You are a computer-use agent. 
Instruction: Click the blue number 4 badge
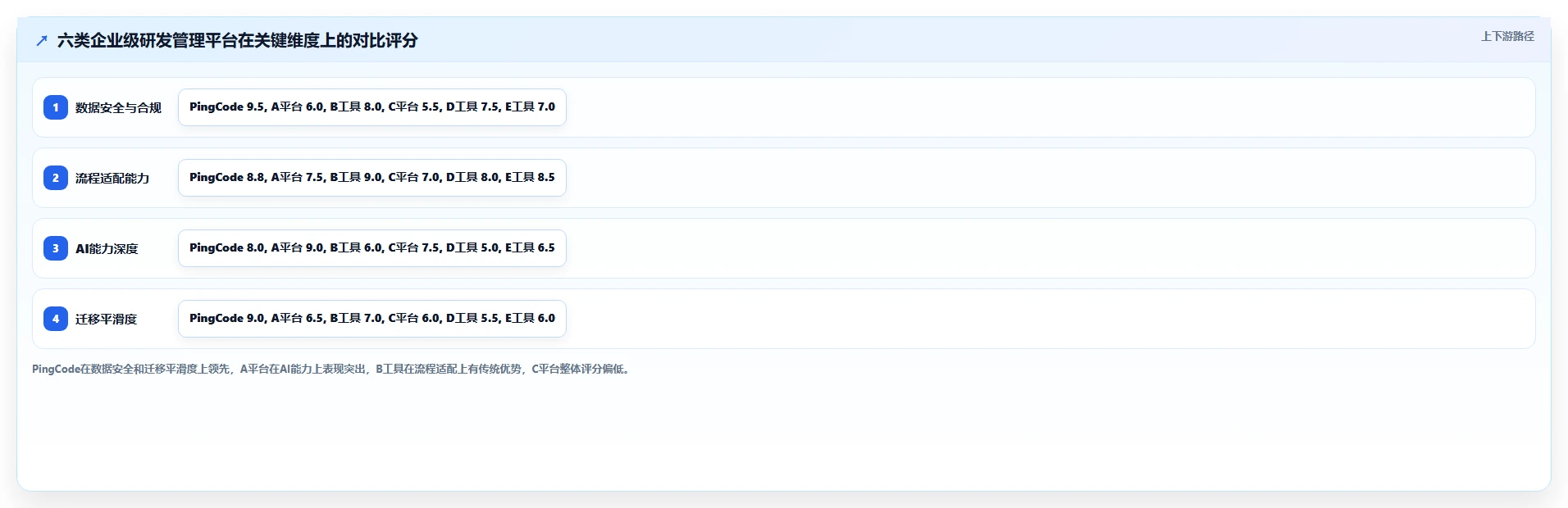click(56, 319)
